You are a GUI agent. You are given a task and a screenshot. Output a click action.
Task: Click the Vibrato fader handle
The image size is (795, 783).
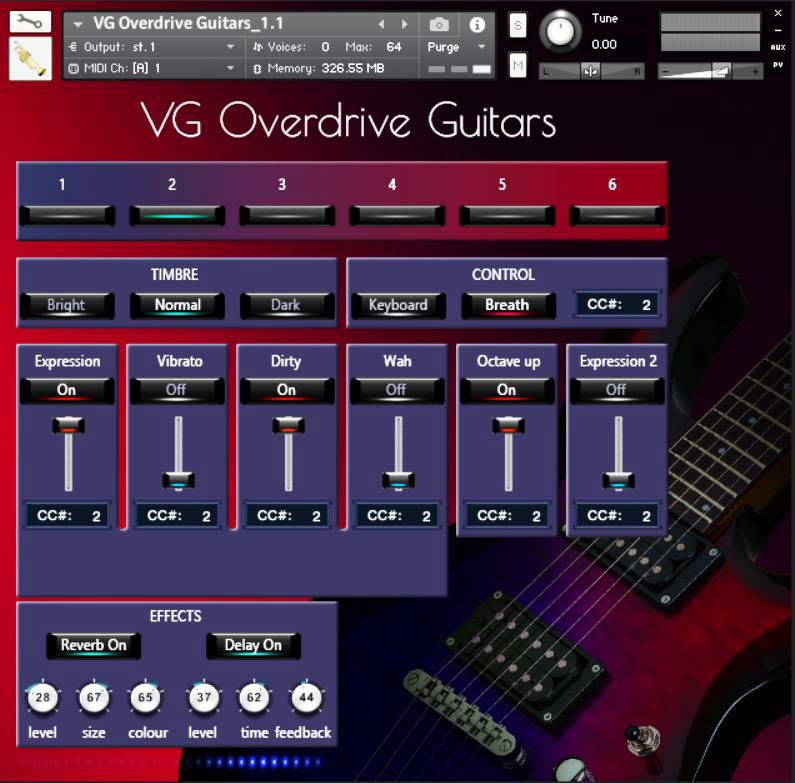click(x=178, y=480)
